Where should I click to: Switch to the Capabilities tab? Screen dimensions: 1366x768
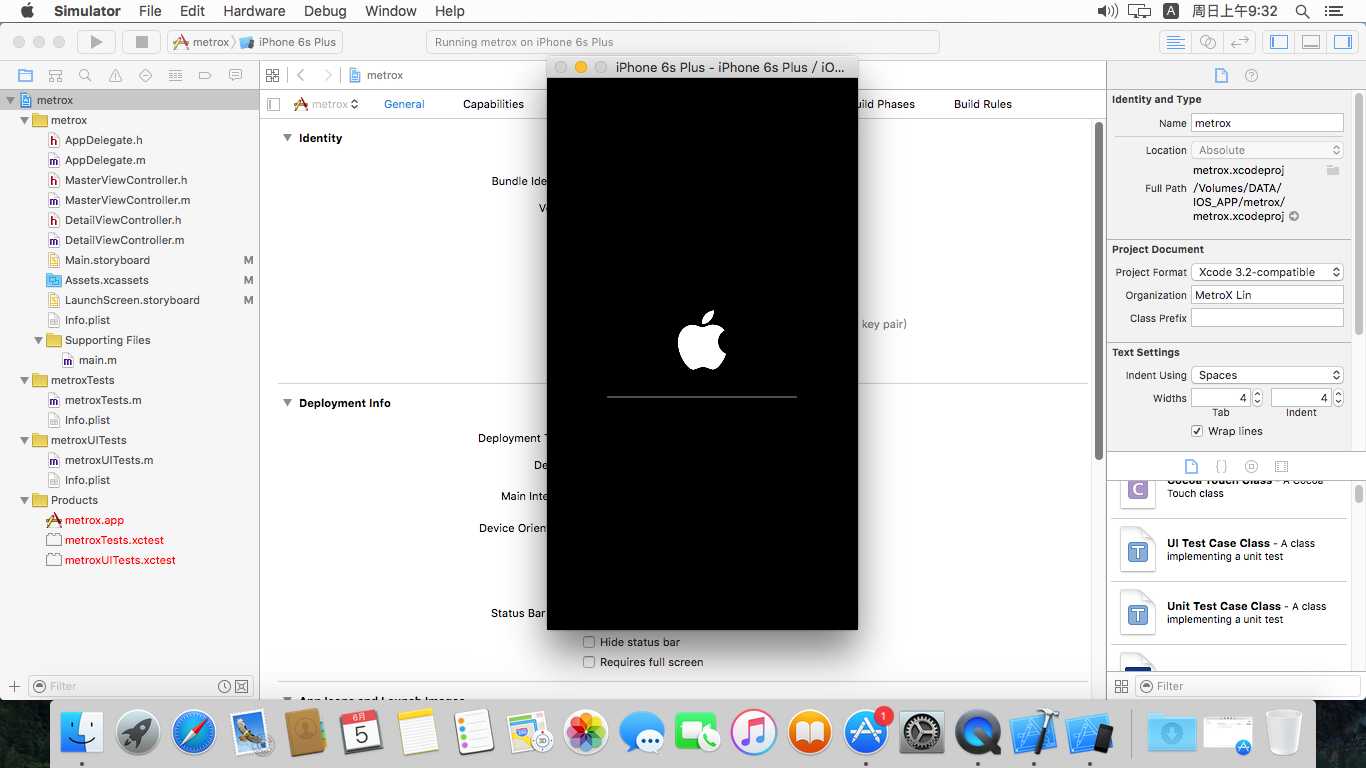493,104
